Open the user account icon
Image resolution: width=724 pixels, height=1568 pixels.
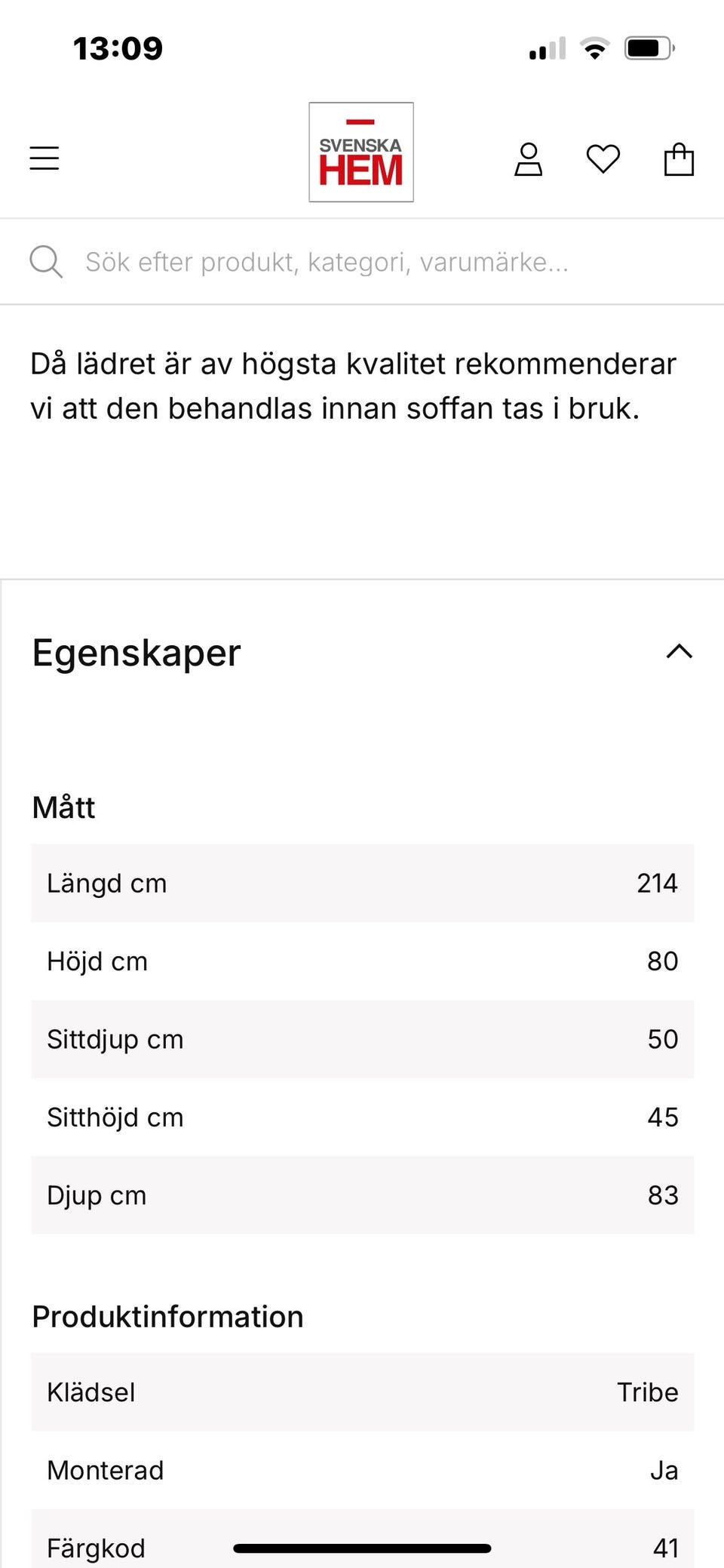[x=528, y=159]
